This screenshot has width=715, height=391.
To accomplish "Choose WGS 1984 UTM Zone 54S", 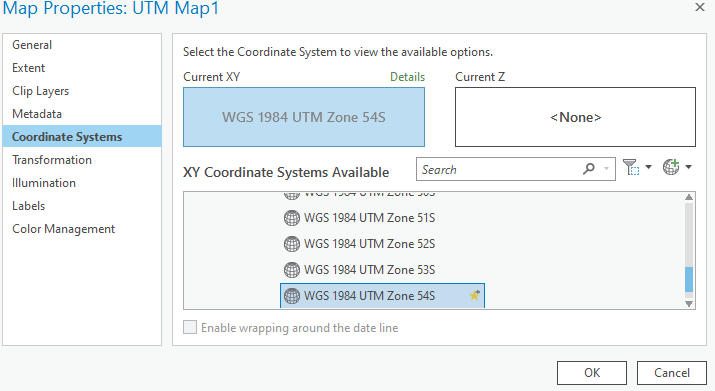I will pyautogui.click(x=382, y=296).
